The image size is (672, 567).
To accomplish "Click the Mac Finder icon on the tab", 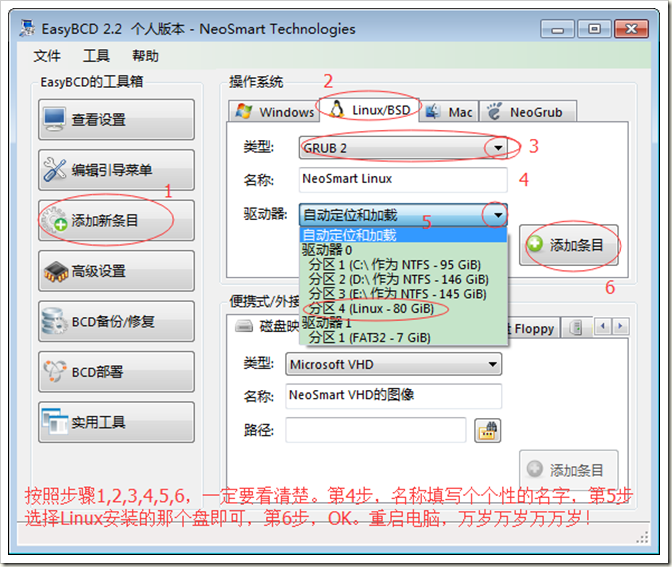I will tap(433, 111).
